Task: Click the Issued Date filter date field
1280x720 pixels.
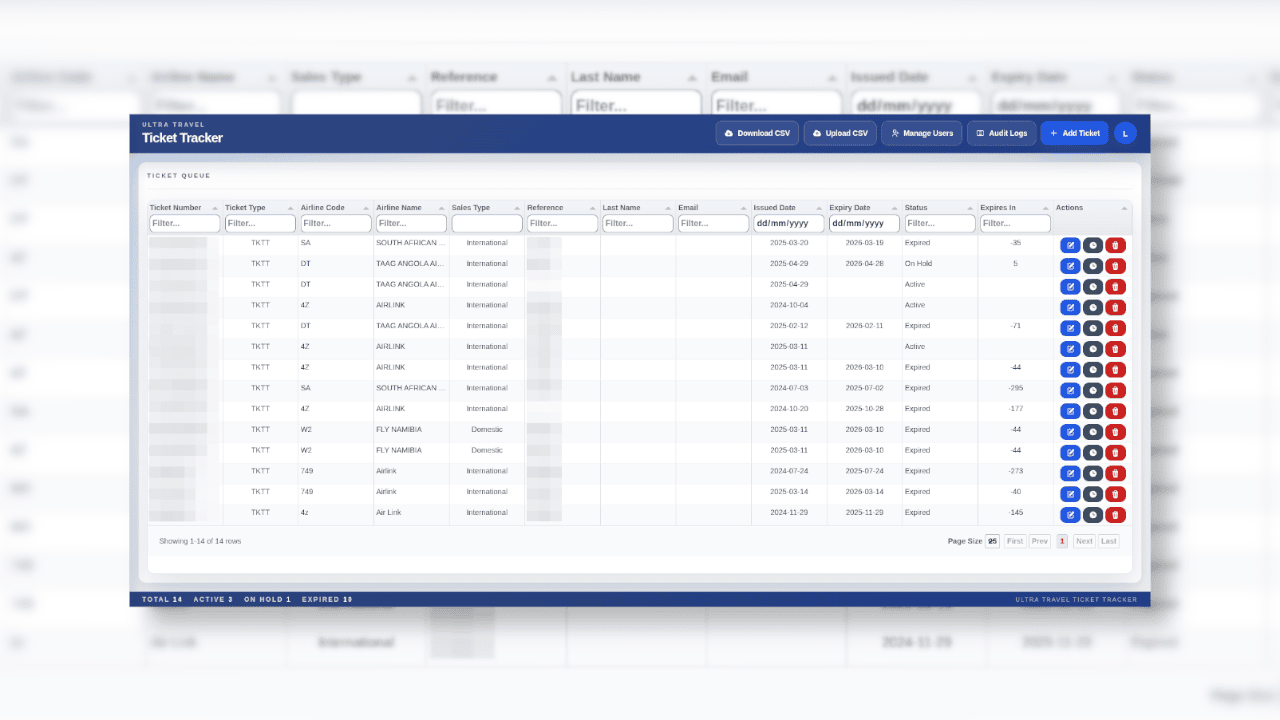Action: [789, 224]
